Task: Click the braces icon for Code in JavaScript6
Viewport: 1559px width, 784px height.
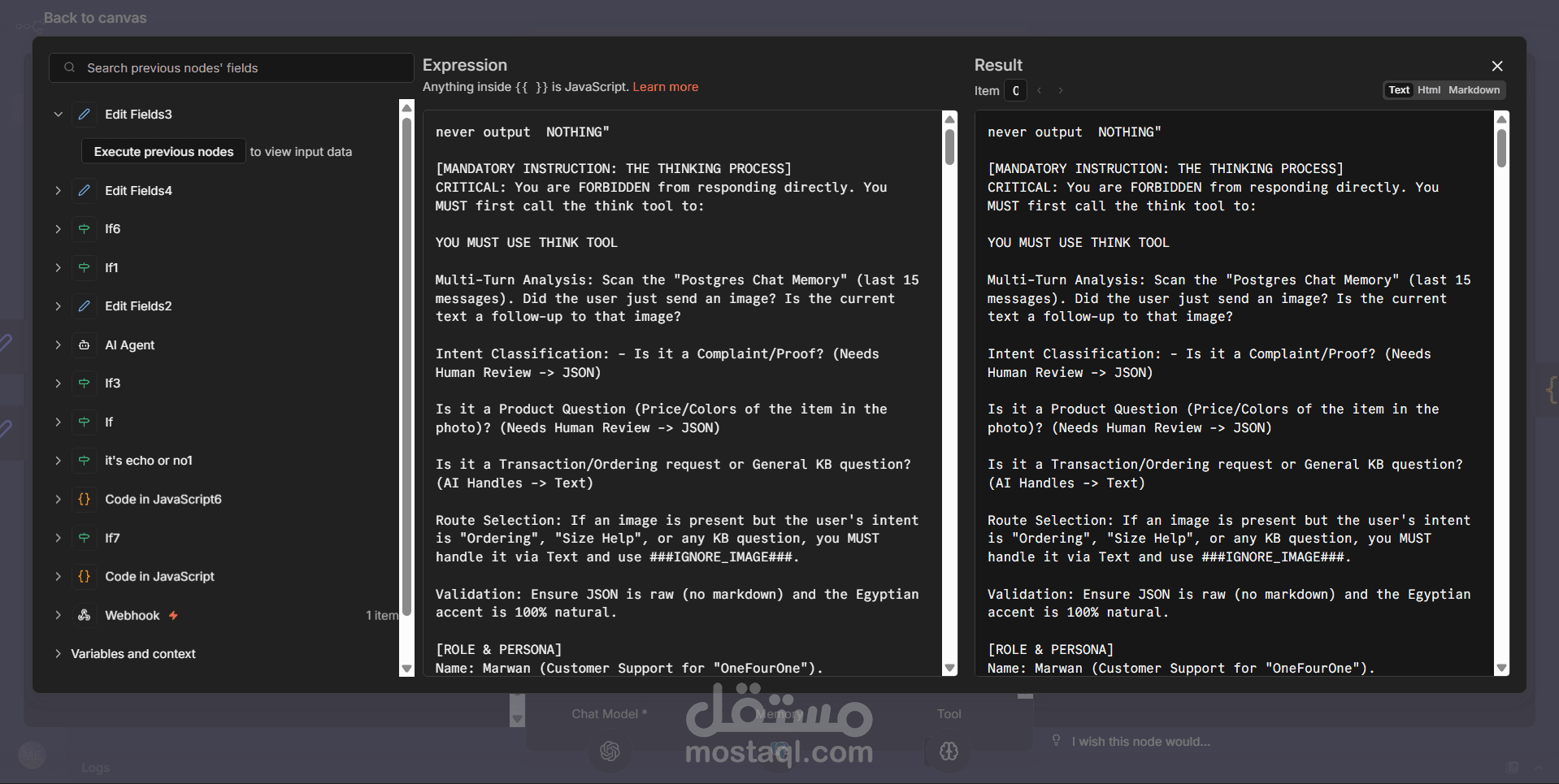Action: (x=85, y=500)
